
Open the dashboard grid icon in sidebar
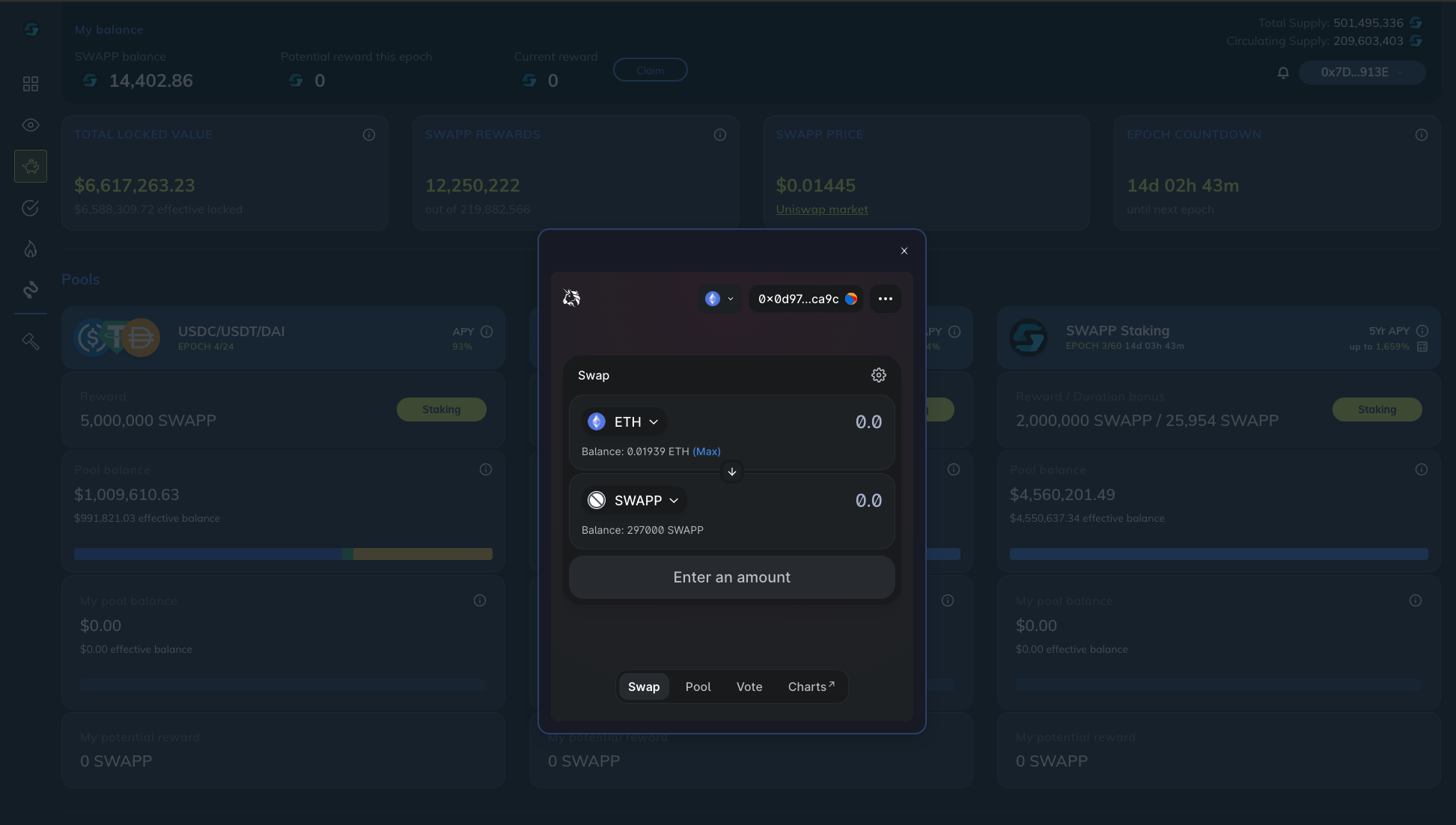click(x=31, y=84)
